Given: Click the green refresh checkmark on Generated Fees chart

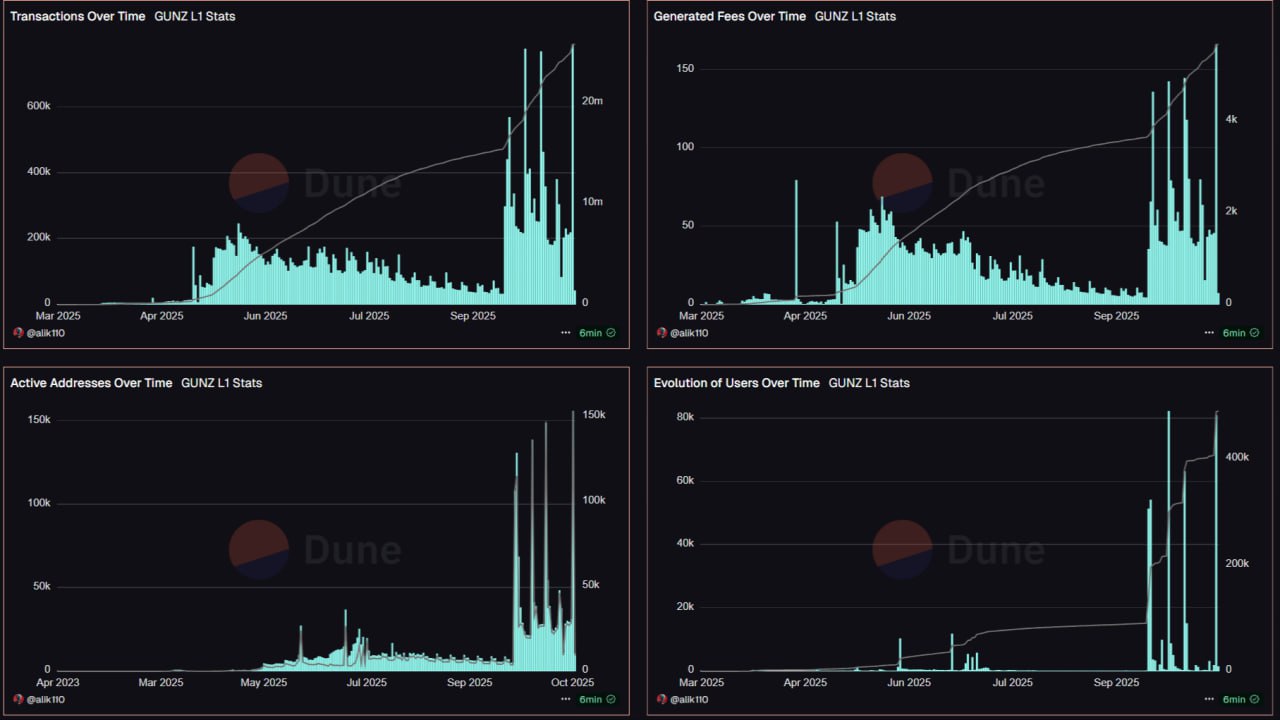Looking at the screenshot, I should click(1254, 333).
